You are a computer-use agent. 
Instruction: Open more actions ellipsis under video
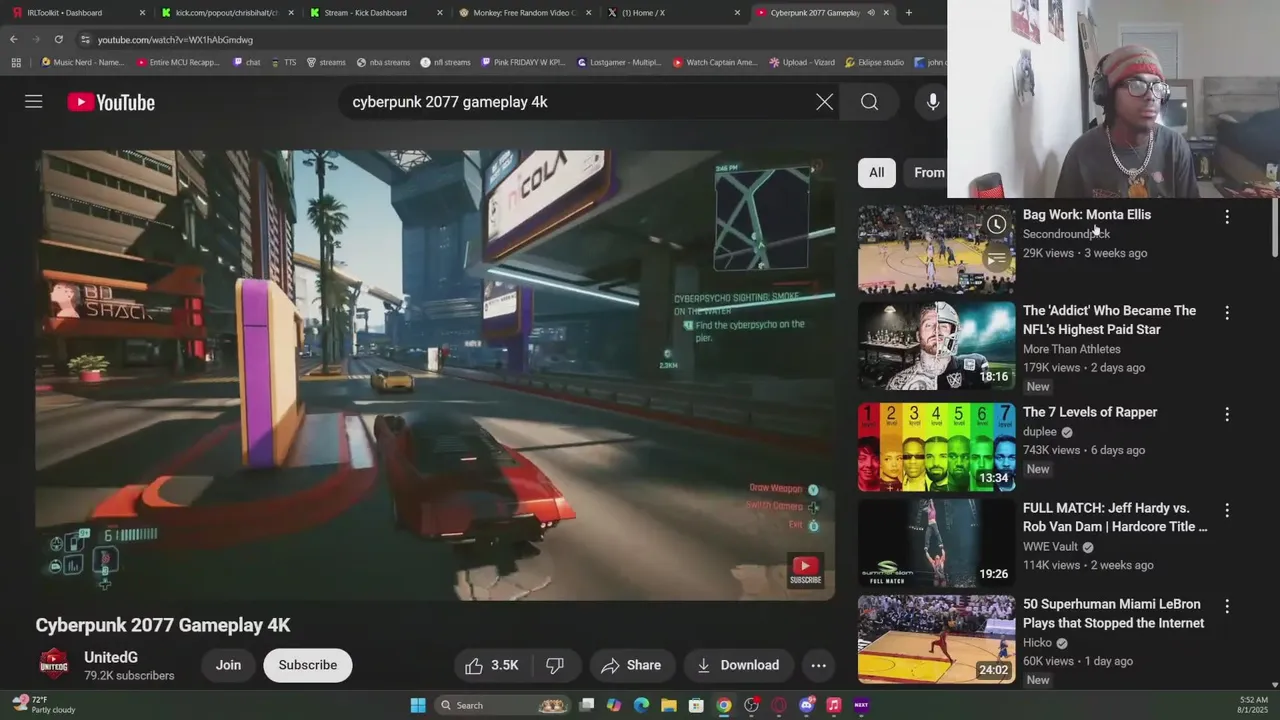point(818,665)
